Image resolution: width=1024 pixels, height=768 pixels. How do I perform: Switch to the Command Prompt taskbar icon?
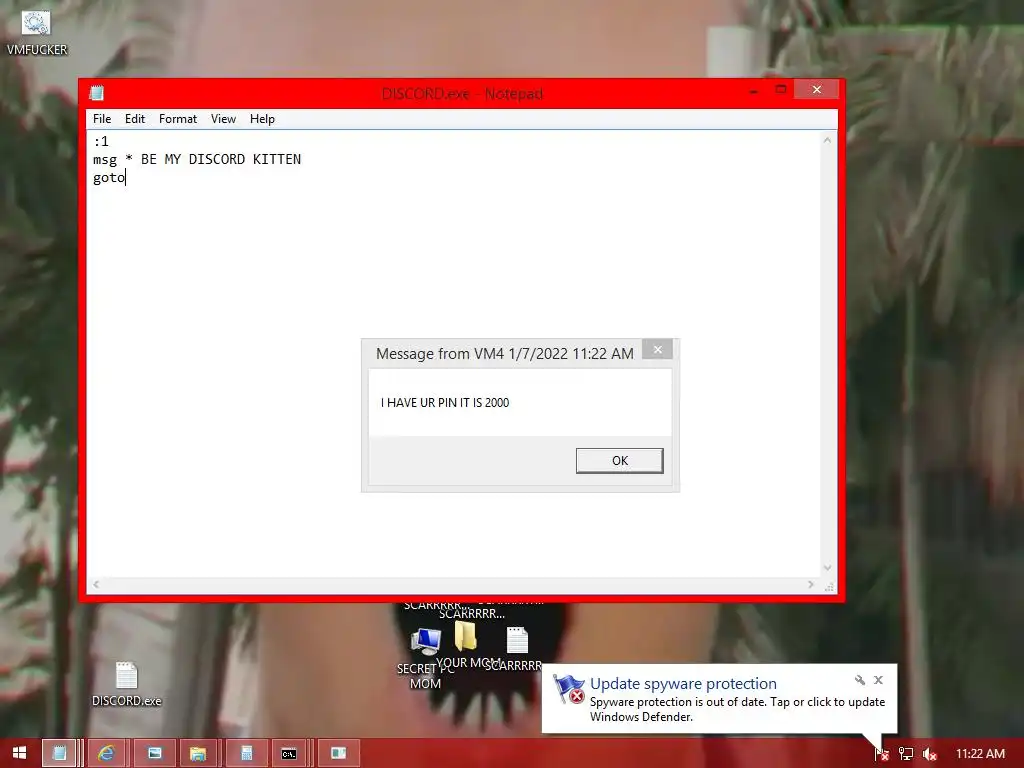[x=289, y=753]
